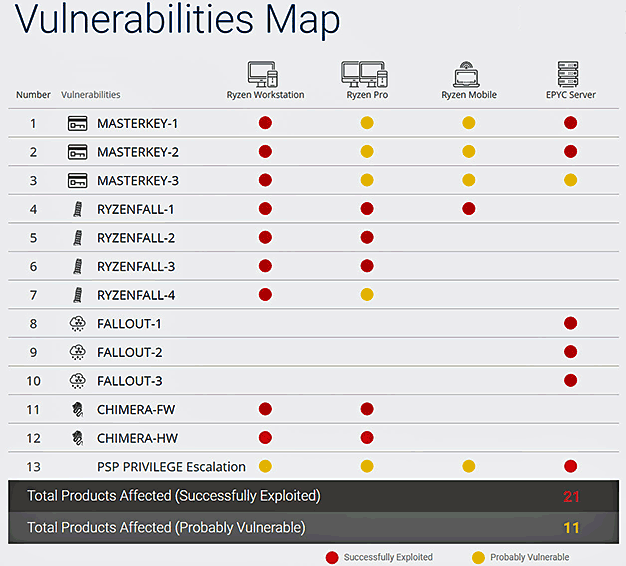Click the RYZENFALL-4 tower icon
This screenshot has height=566, width=626.
coord(78,295)
